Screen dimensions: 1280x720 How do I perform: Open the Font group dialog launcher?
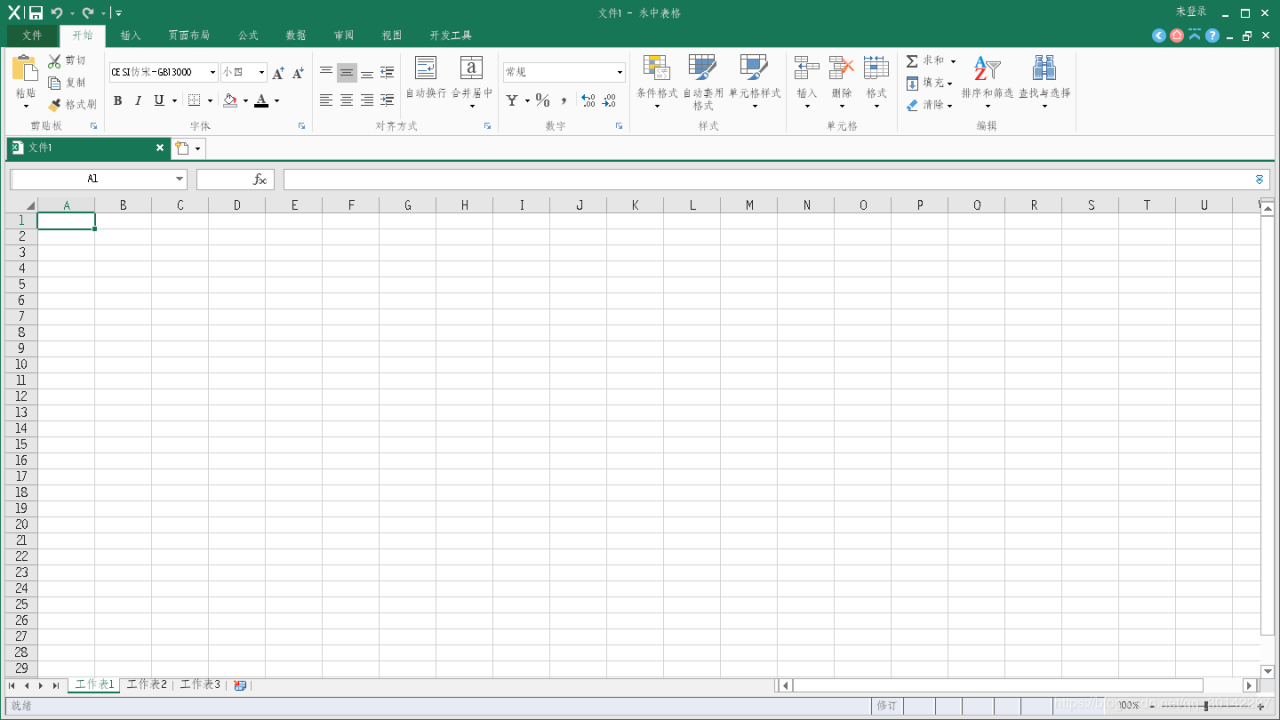coord(301,126)
